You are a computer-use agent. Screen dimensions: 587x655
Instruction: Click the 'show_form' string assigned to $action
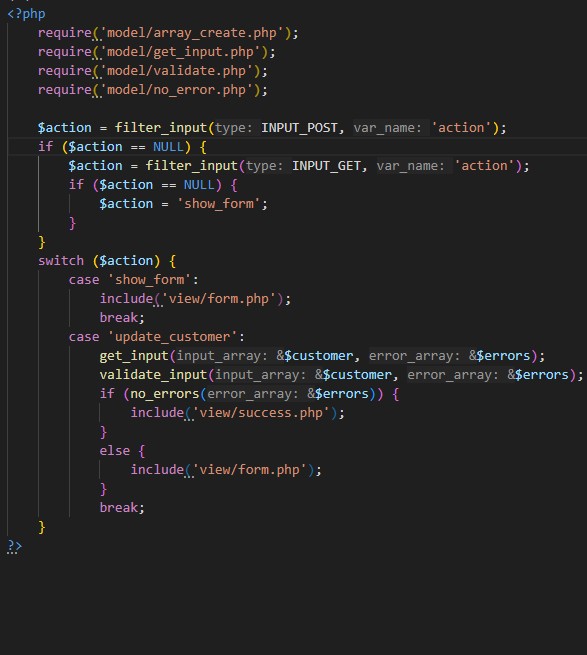pyautogui.click(x=219, y=203)
